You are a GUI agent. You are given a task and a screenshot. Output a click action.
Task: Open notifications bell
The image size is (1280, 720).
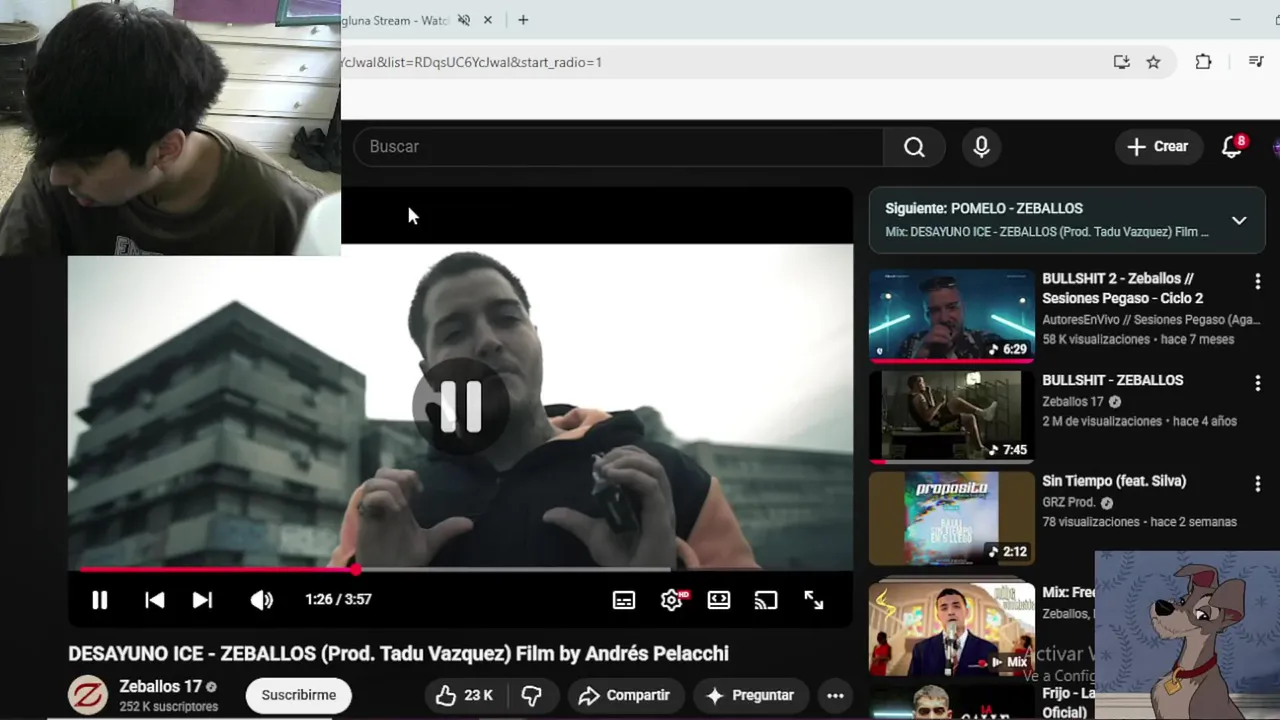(x=1232, y=147)
